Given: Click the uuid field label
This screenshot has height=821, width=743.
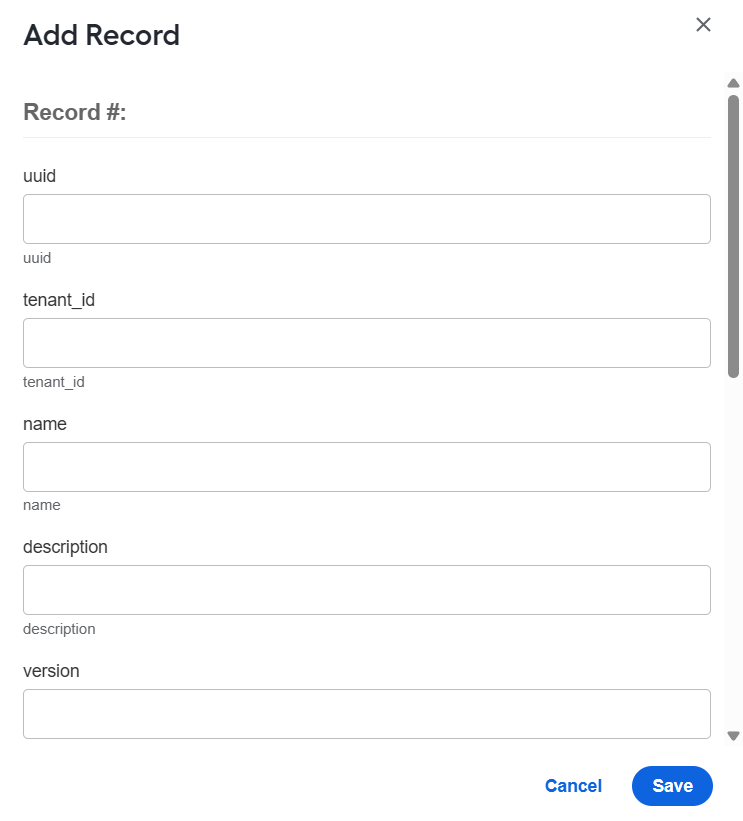Looking at the screenshot, I should pos(39,176).
